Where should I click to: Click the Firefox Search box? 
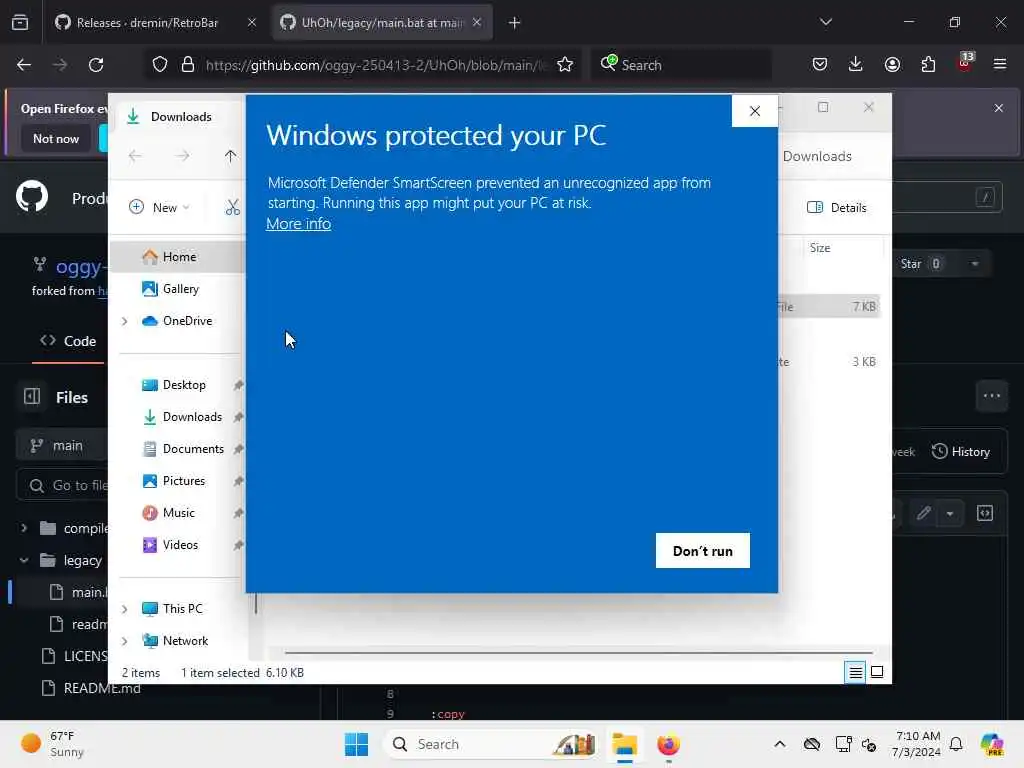[x=682, y=65]
